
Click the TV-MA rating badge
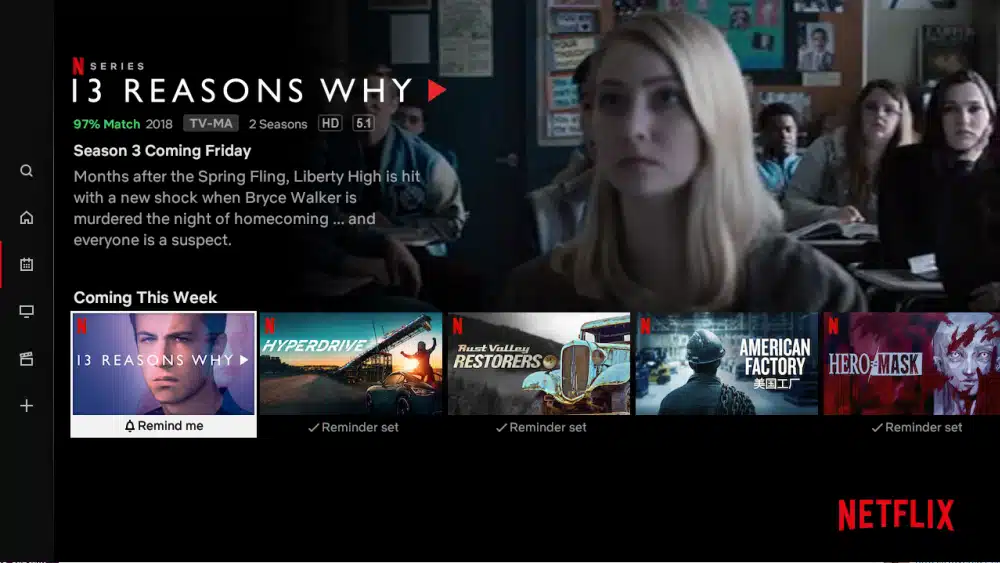point(211,124)
